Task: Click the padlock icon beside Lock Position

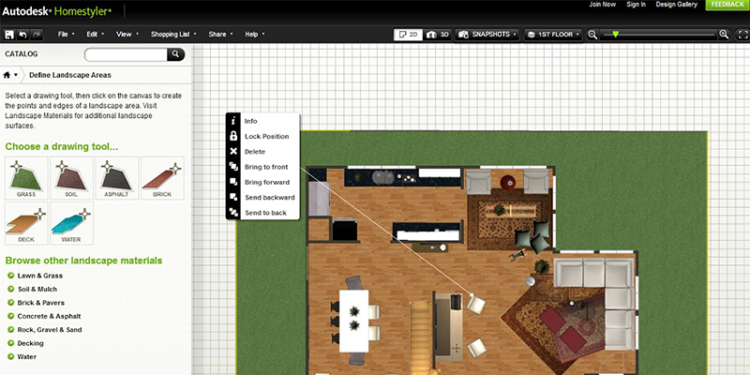Action: [x=233, y=136]
